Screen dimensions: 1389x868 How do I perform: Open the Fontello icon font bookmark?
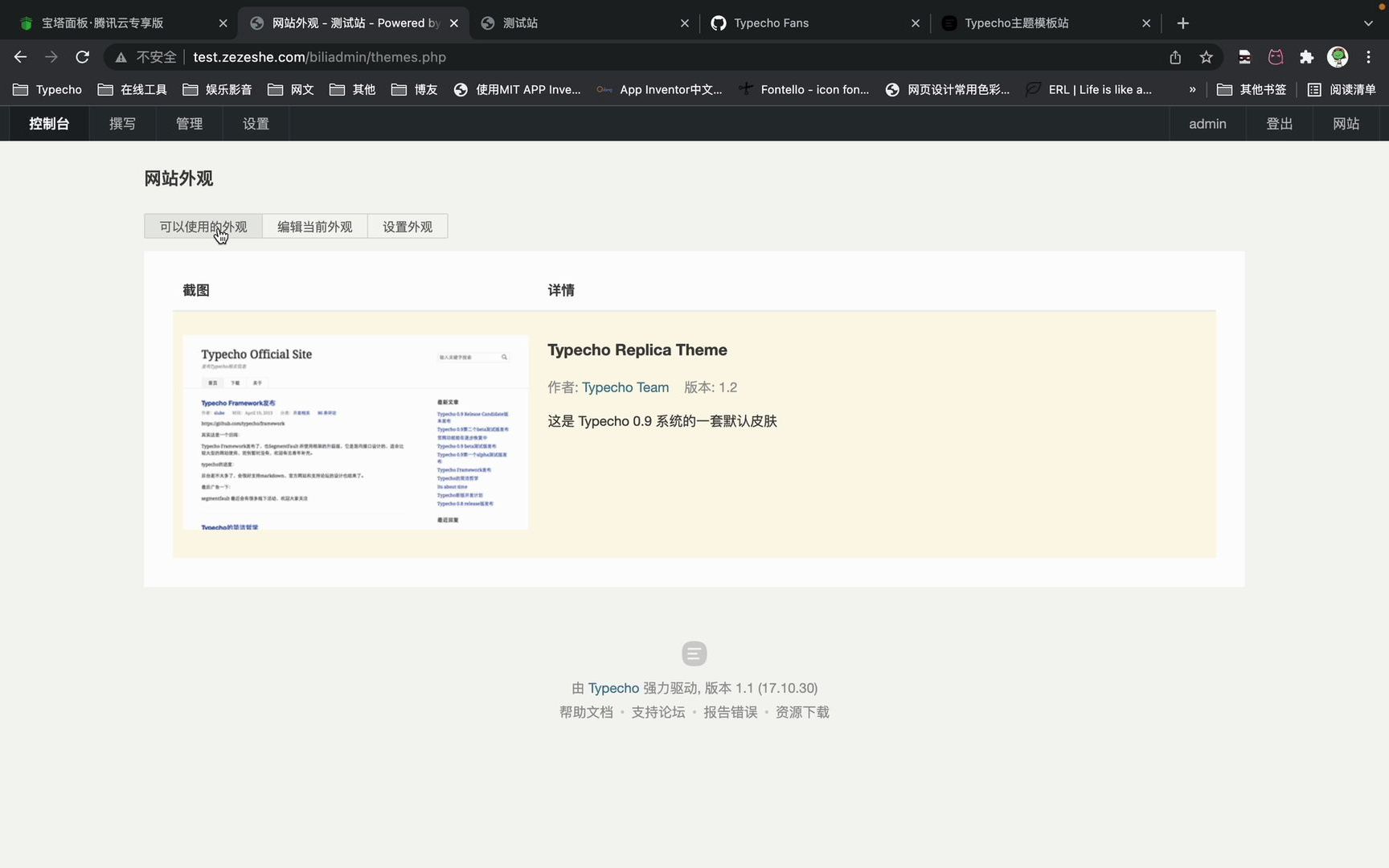pos(804,90)
